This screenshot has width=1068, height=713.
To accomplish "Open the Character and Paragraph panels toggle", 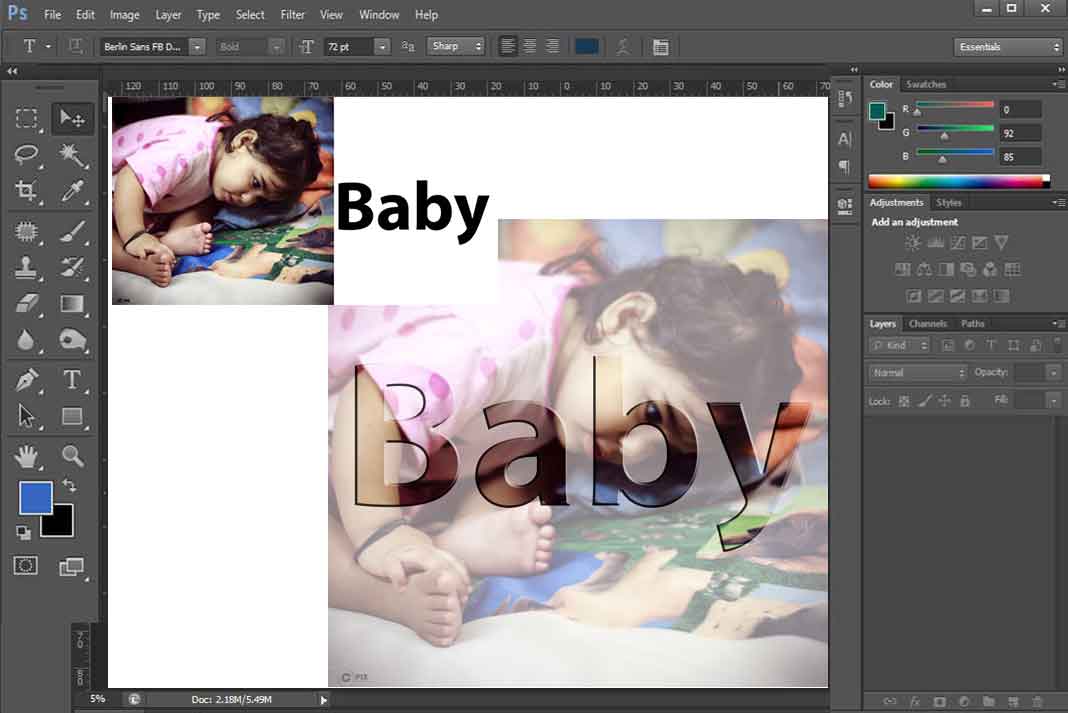I will click(659, 46).
